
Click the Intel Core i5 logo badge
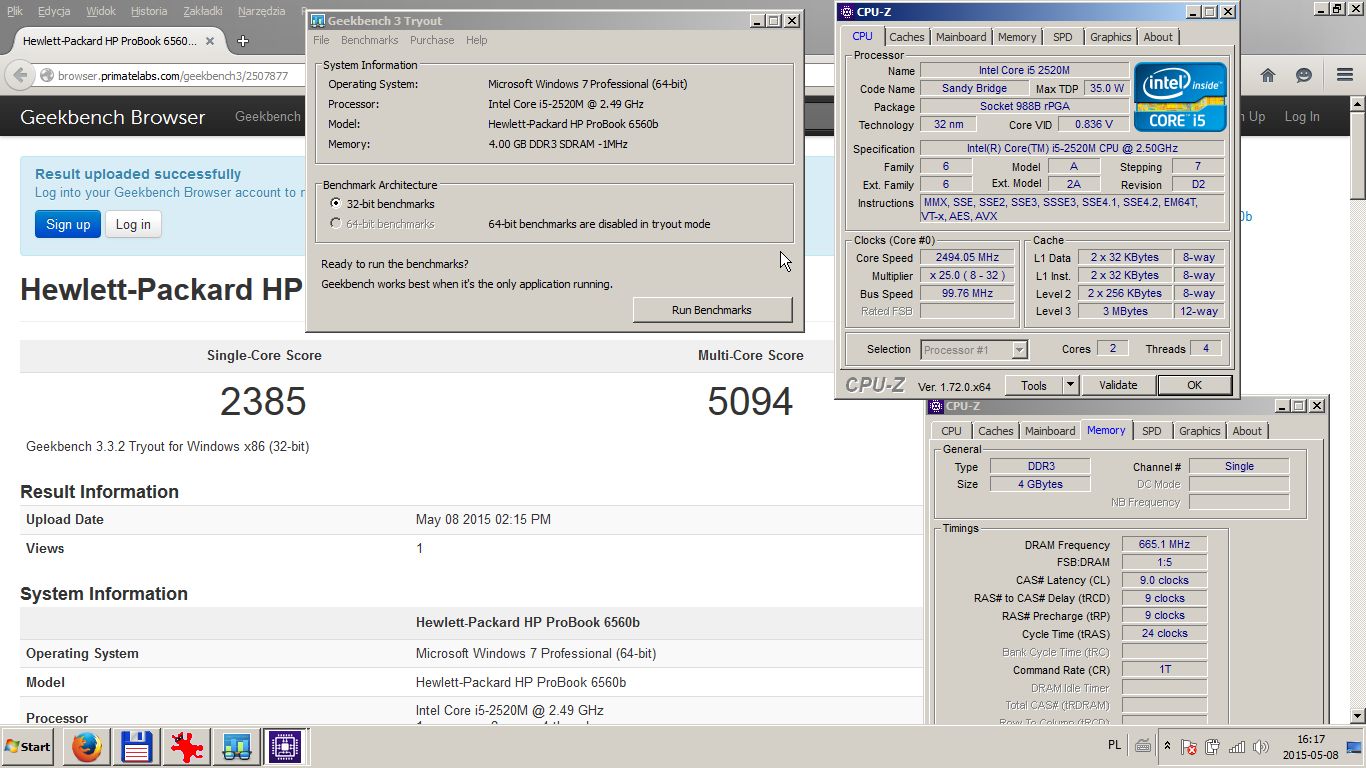tap(1180, 97)
